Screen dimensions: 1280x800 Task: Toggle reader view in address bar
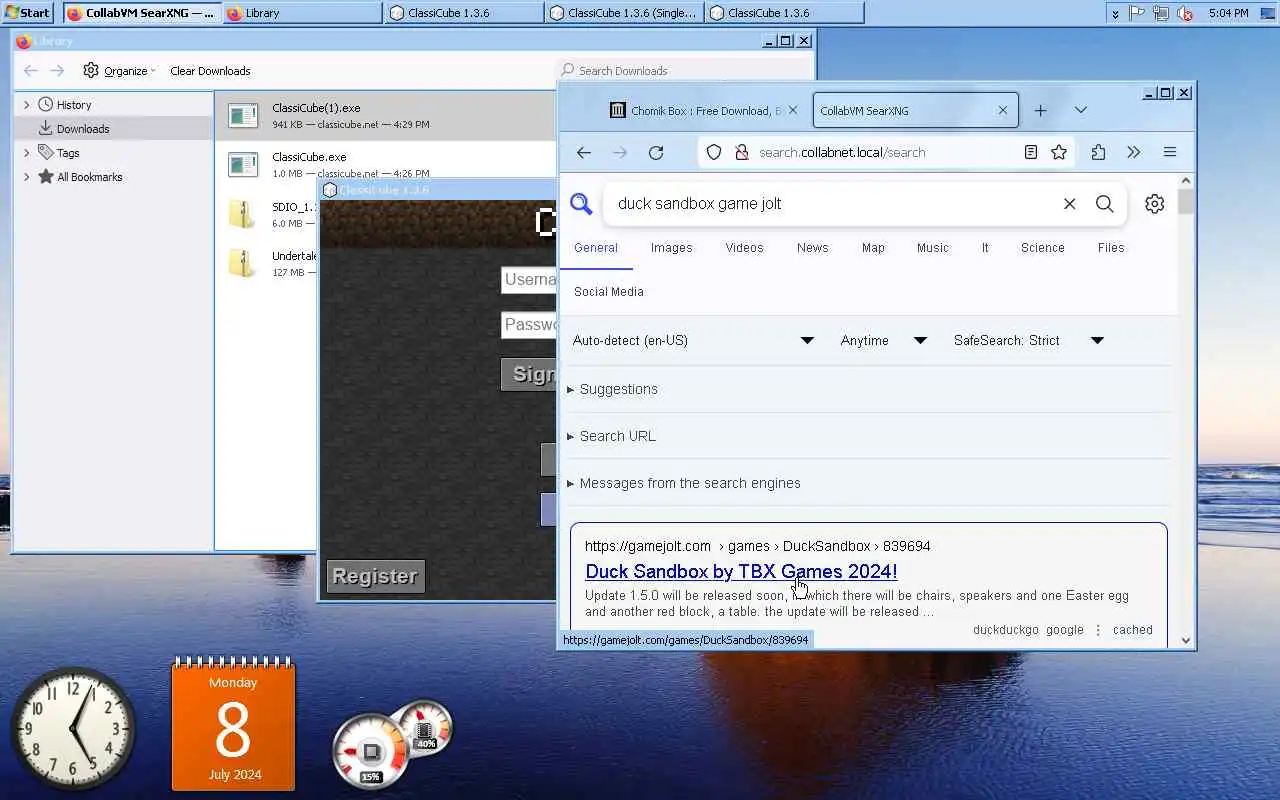(1031, 152)
